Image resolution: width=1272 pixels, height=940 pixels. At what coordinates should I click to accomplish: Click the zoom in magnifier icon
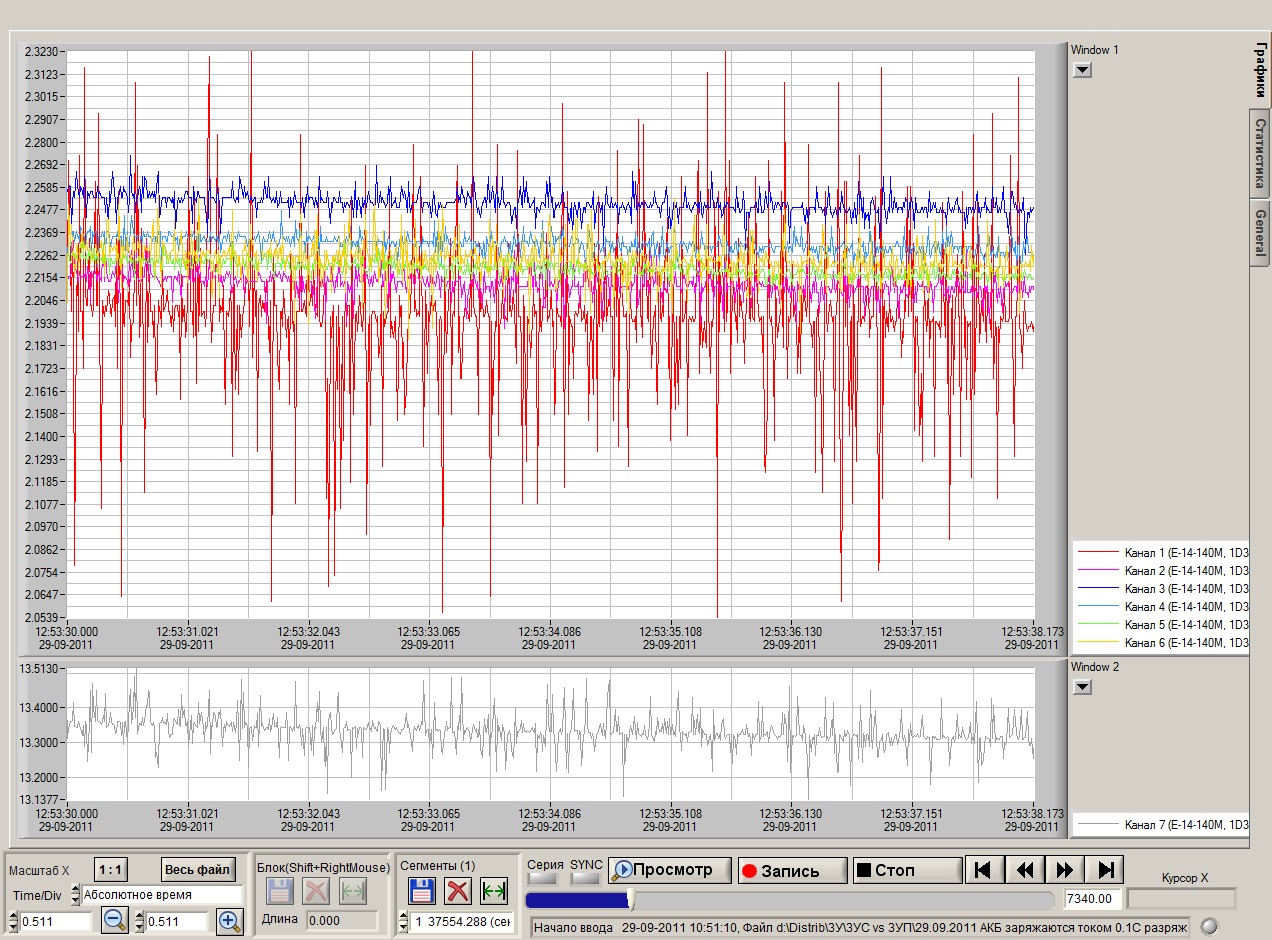230,921
